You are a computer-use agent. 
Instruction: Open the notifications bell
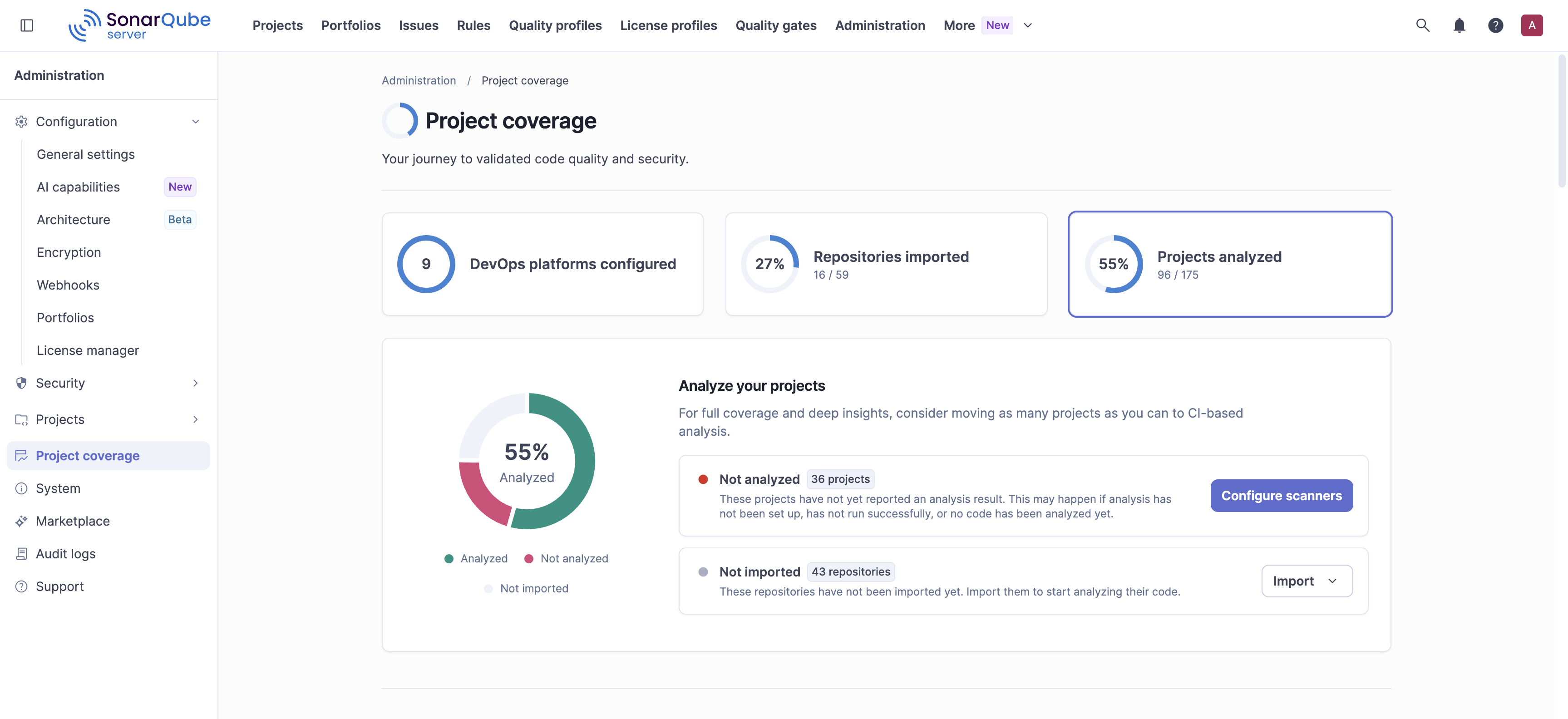[x=1459, y=25]
